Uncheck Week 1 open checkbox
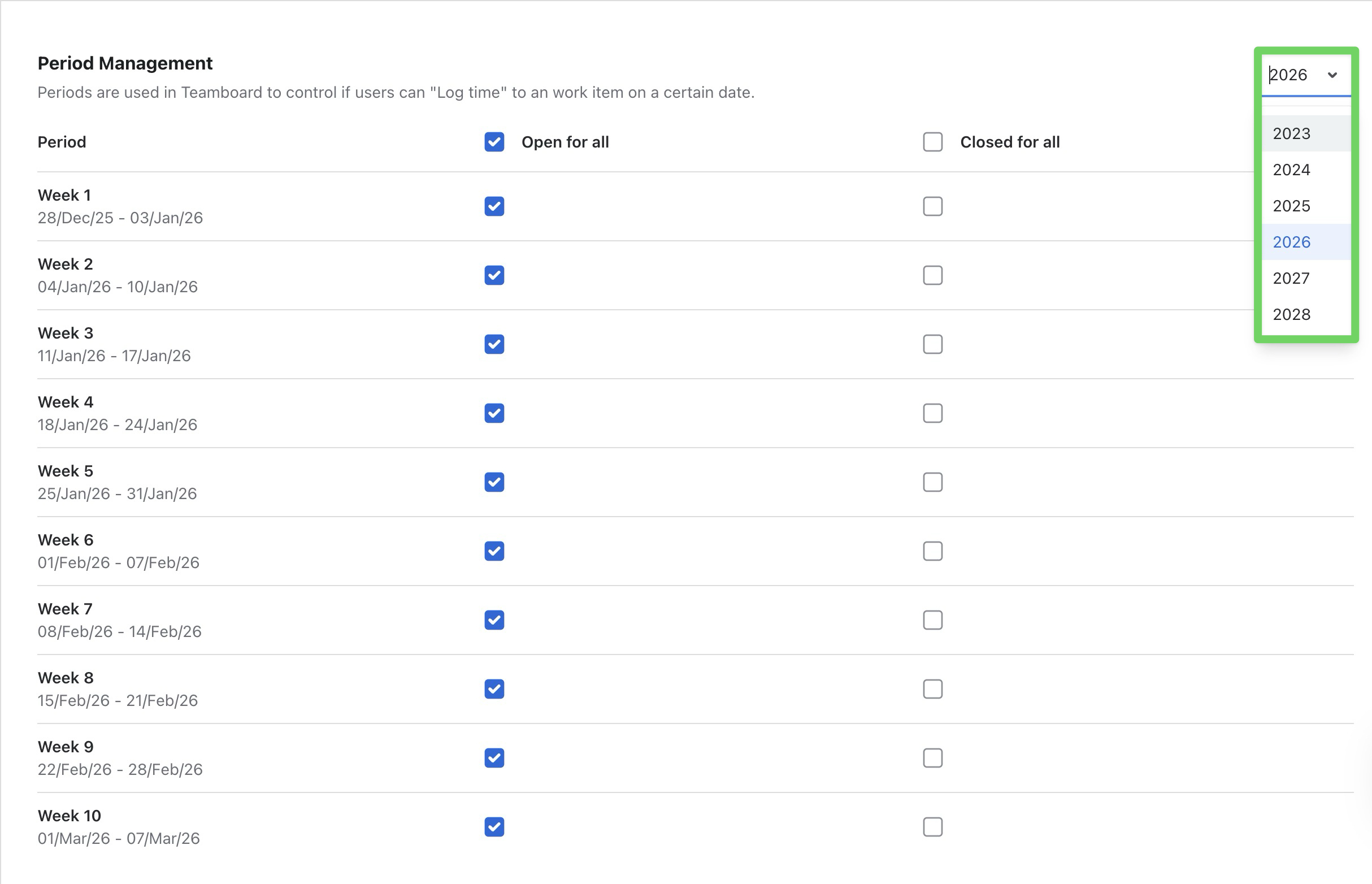1372x884 pixels. [494, 206]
